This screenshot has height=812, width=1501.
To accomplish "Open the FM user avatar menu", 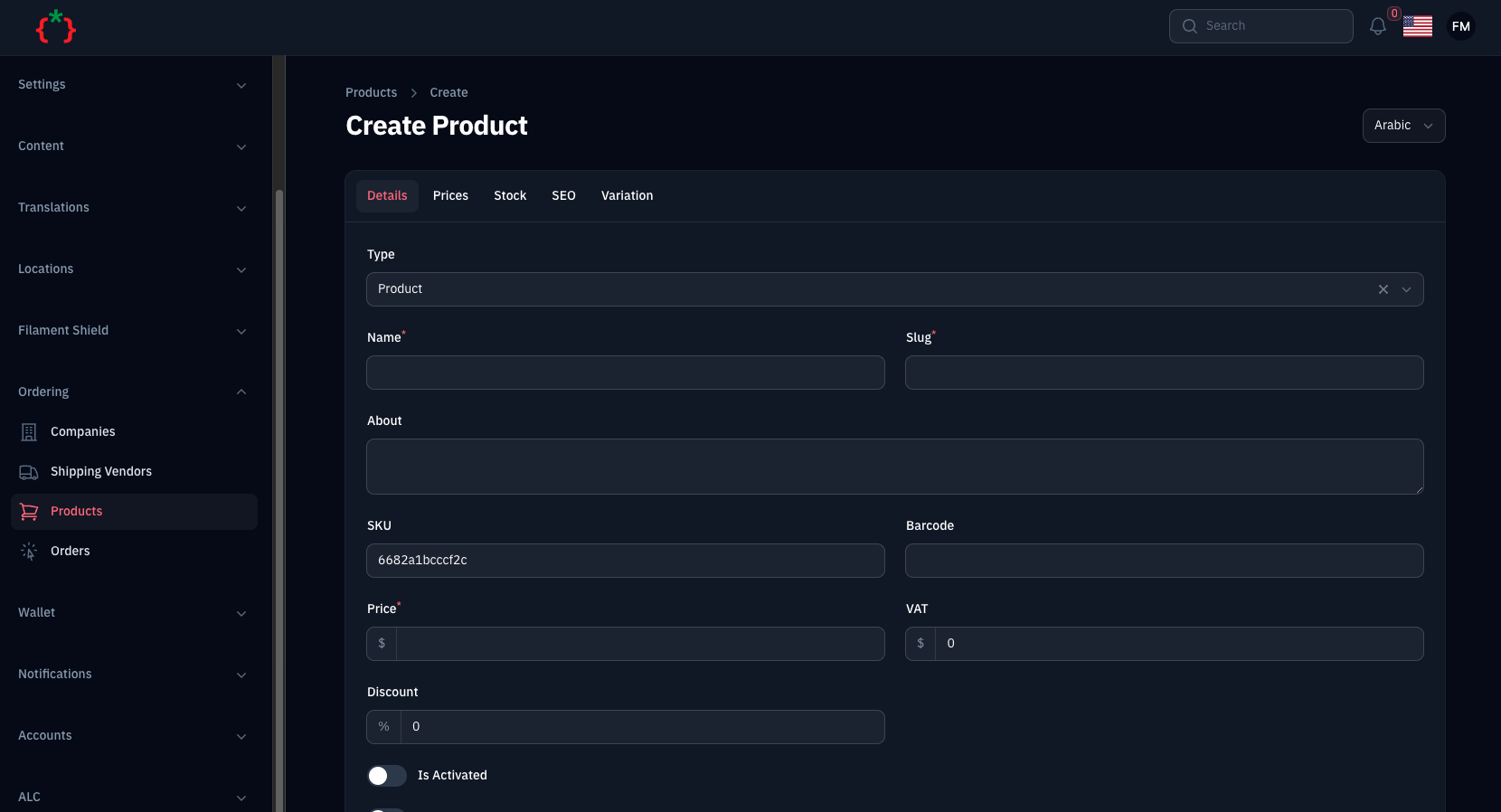I will pos(1460,26).
